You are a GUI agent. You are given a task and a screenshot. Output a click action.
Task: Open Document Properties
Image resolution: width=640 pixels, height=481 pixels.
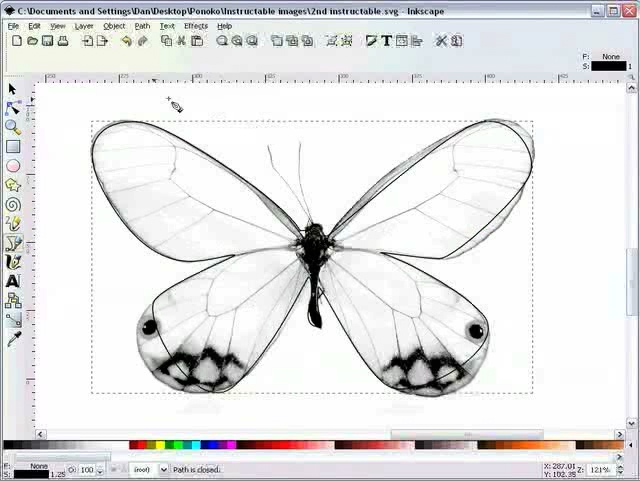pos(457,41)
